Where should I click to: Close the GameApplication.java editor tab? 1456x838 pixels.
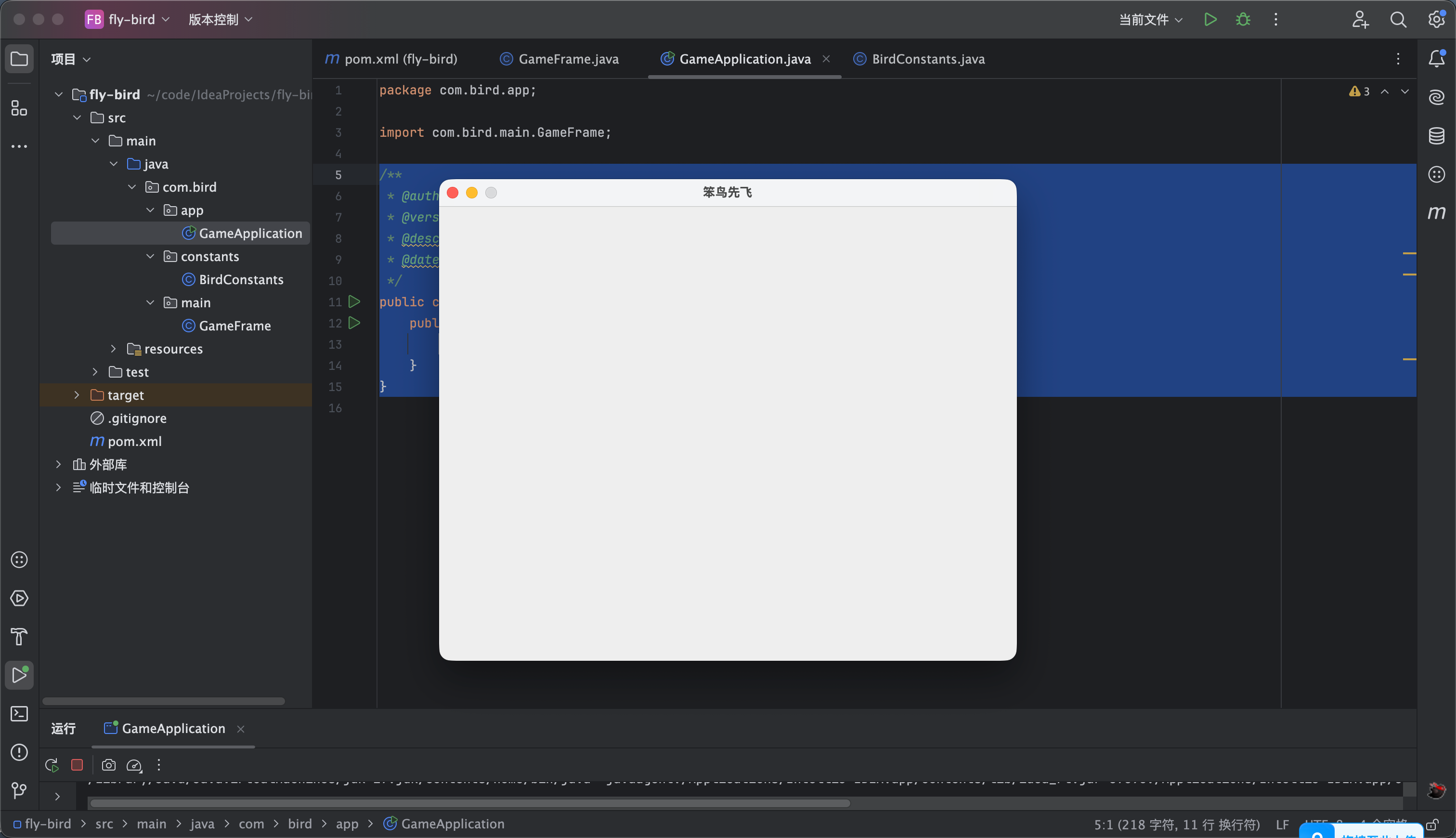pos(826,59)
